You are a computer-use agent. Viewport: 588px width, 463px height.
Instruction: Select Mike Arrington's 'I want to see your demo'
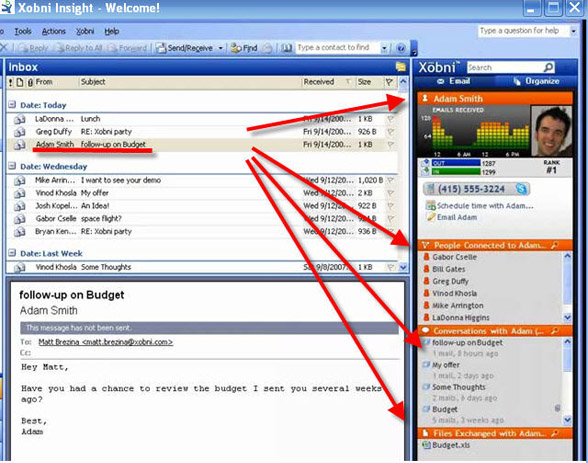tap(202, 180)
